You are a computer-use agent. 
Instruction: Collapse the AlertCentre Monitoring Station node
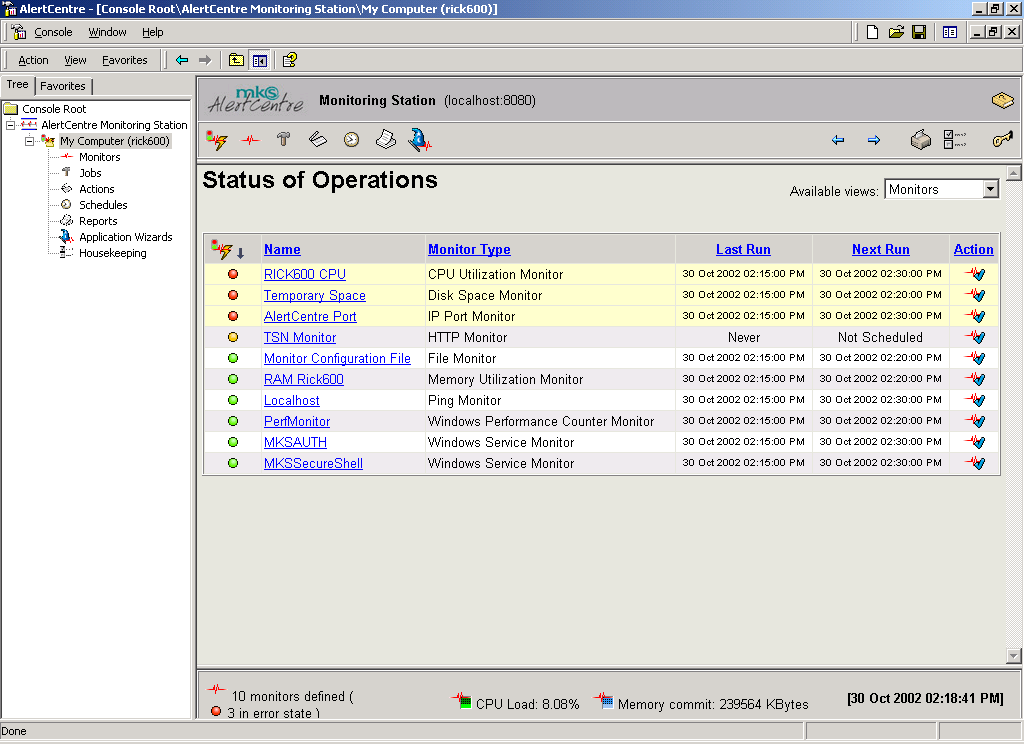click(11, 125)
